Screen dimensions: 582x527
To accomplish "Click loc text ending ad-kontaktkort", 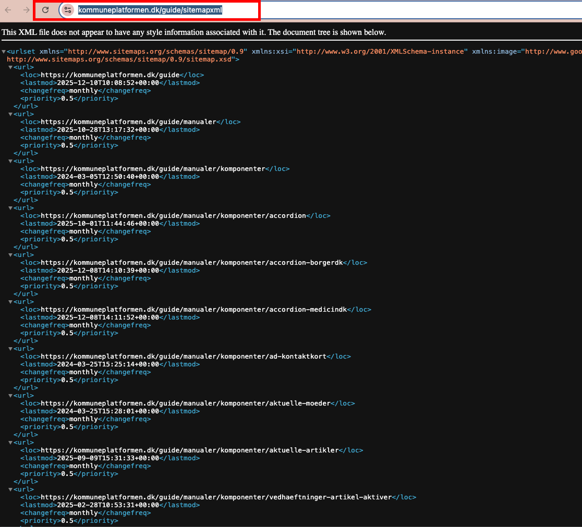I will [183, 357].
